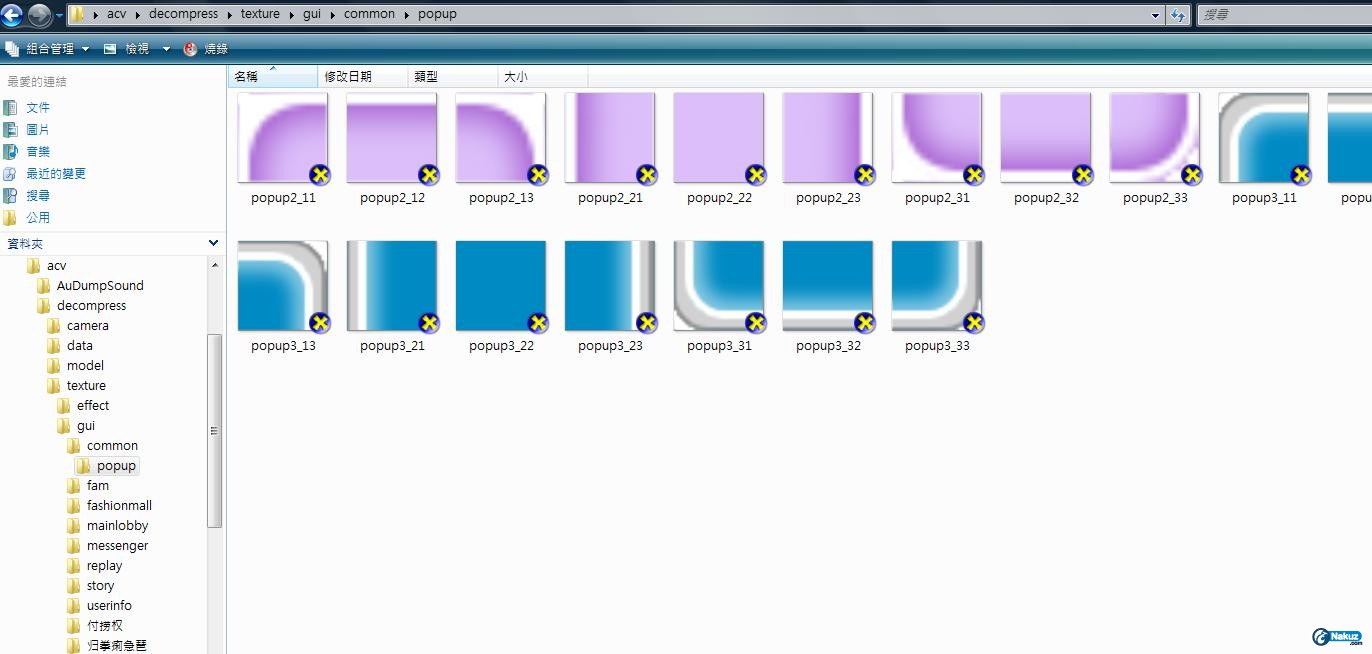Viewport: 1372px width, 654px height.
Task: Select the fam folder in tree
Action: coord(98,485)
